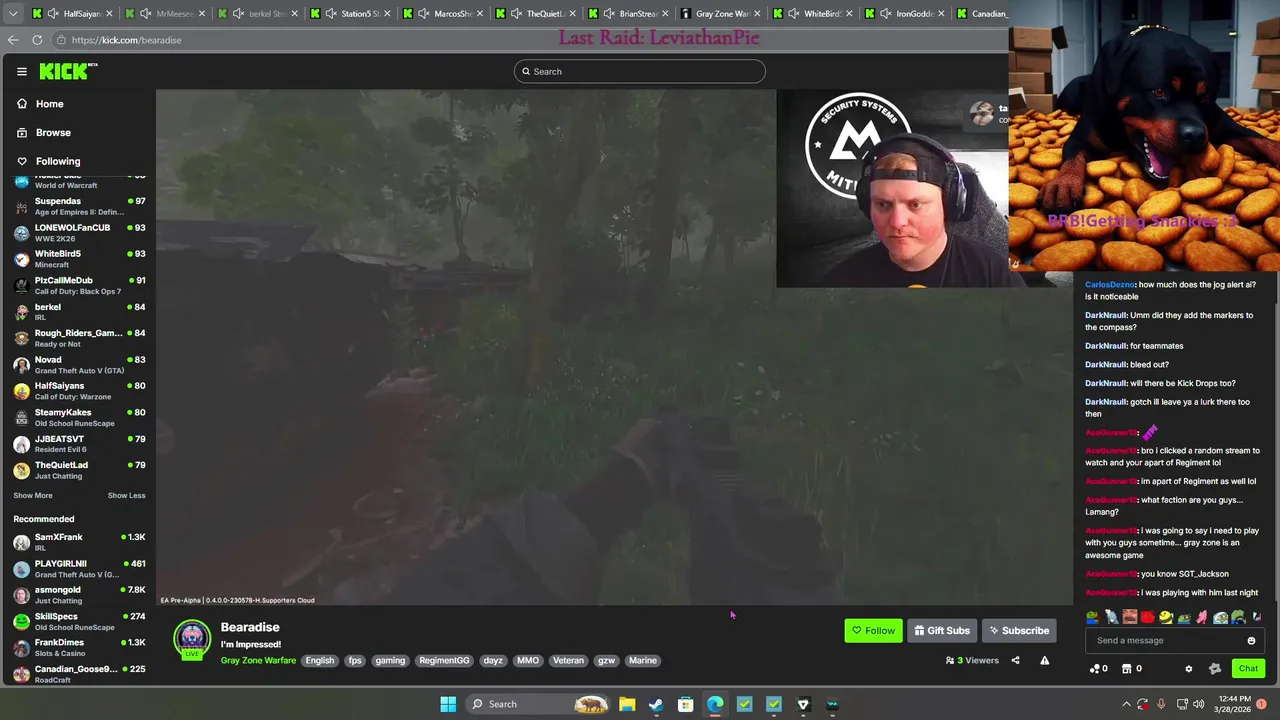
Task: Subscribe to Bearadise channel
Action: pos(1019,630)
